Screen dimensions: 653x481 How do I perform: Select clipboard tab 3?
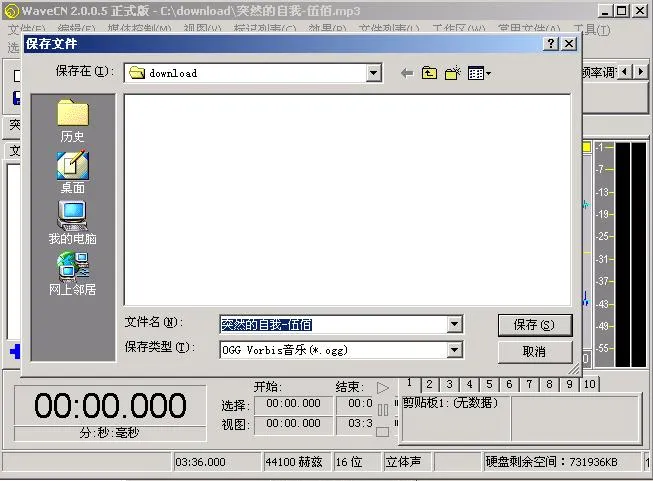449,384
